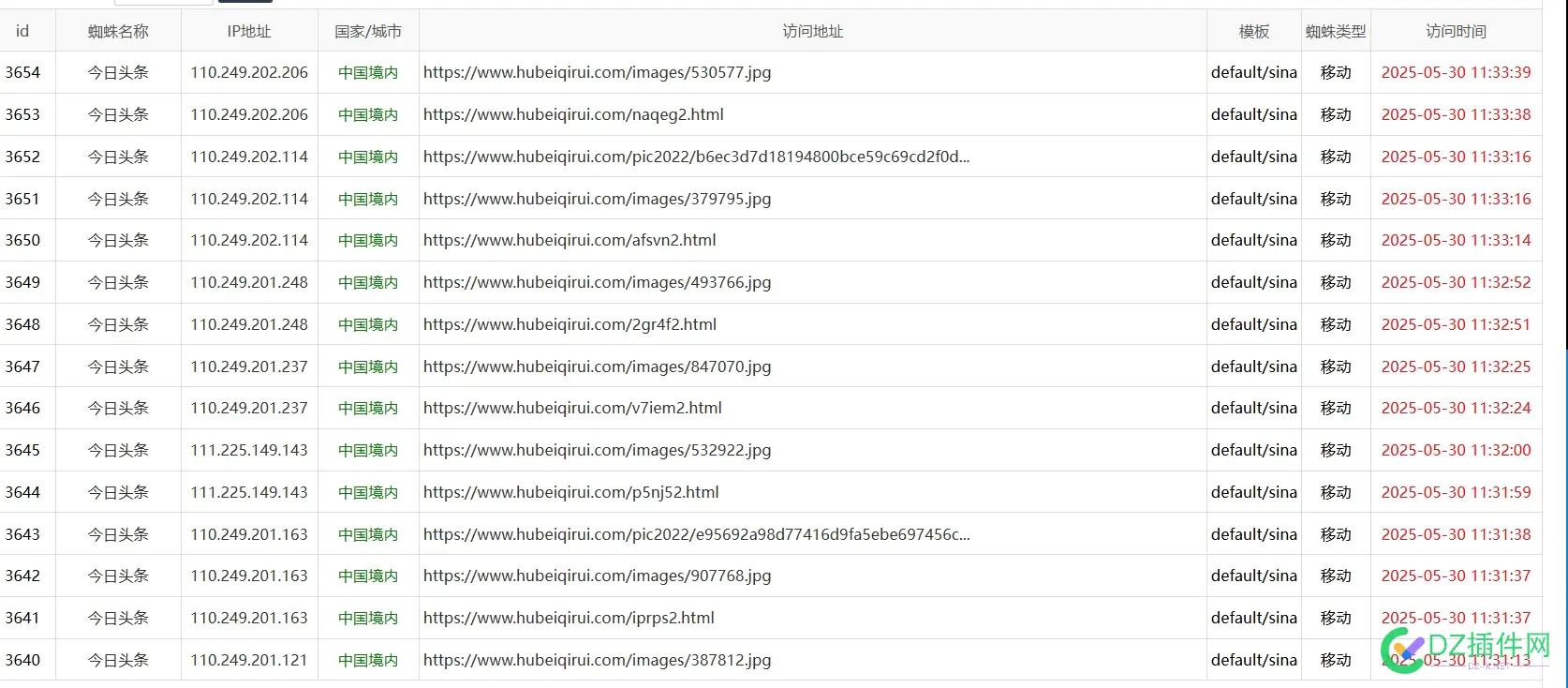The height and width of the screenshot is (688, 1568).
Task: Click the 国家/城市 column header
Action: [x=368, y=31]
